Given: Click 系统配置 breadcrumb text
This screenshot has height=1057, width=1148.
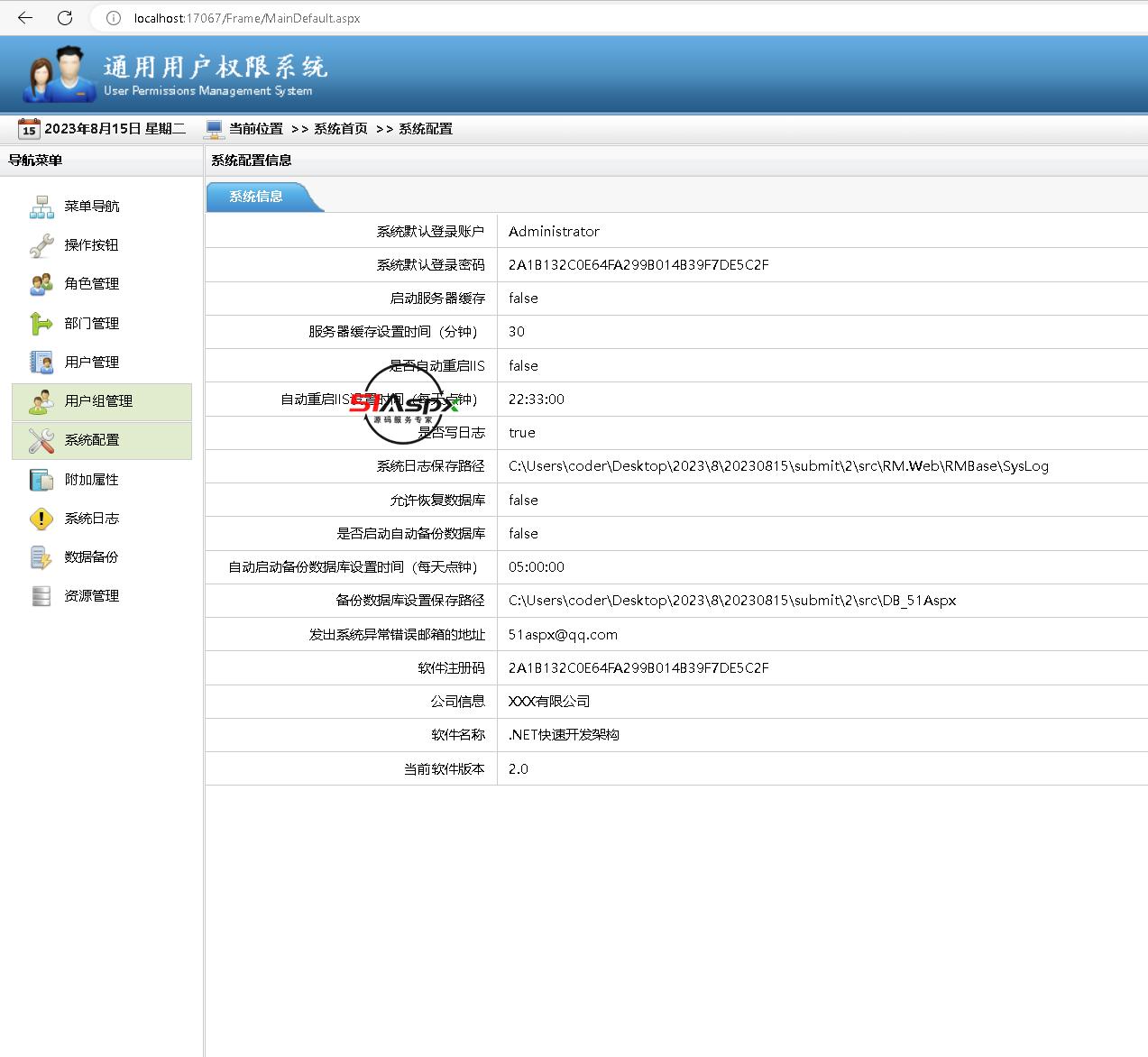Looking at the screenshot, I should [x=426, y=129].
